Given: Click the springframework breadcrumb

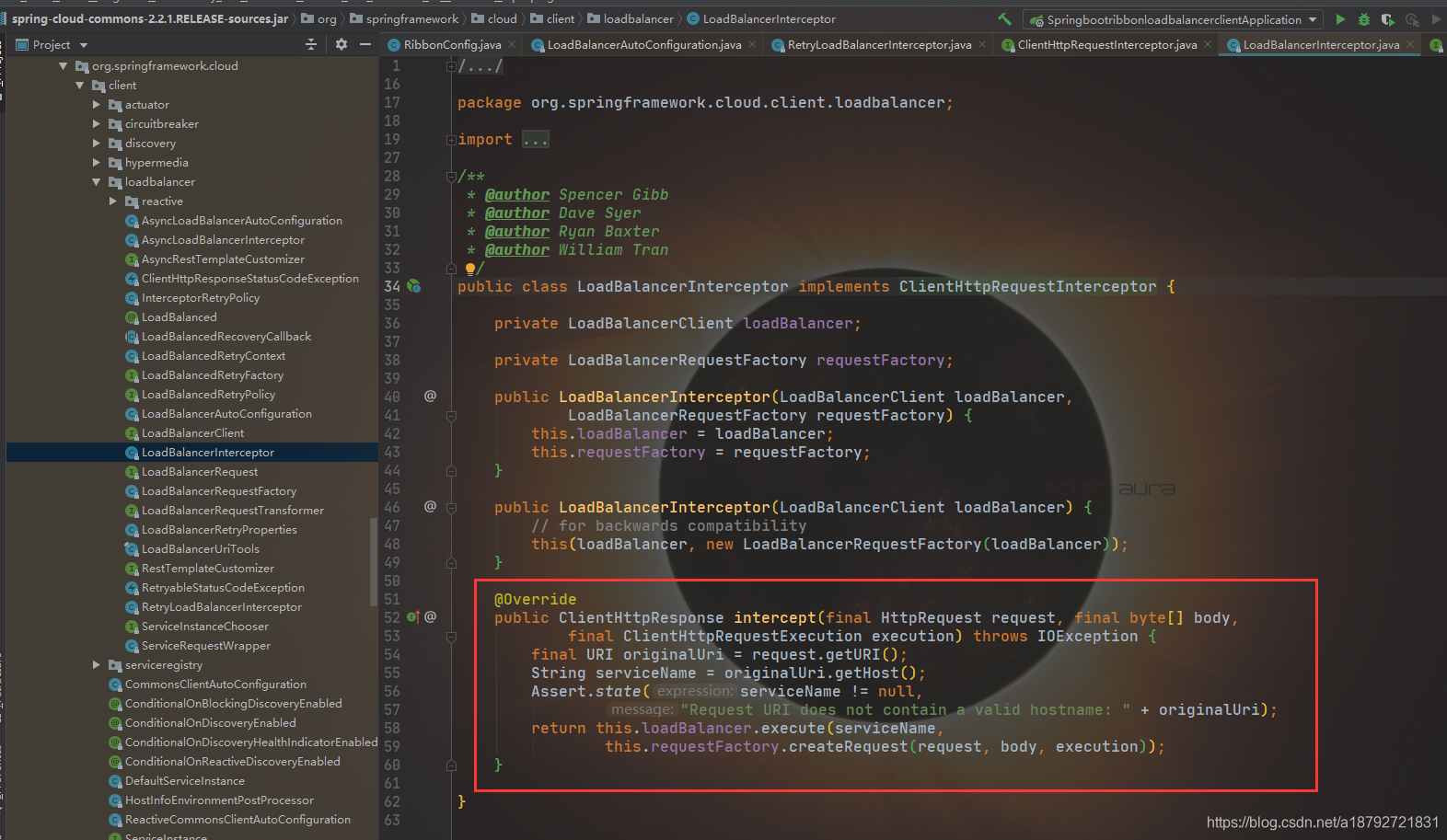Looking at the screenshot, I should click(x=404, y=19).
